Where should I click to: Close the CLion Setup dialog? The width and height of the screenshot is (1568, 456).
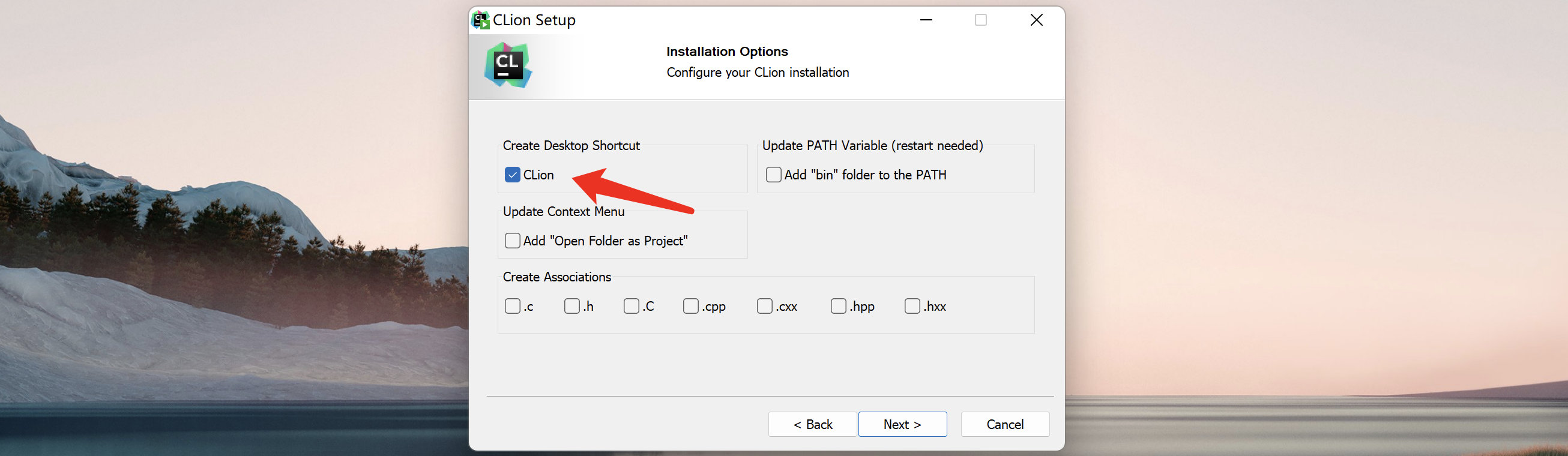pos(1036,20)
